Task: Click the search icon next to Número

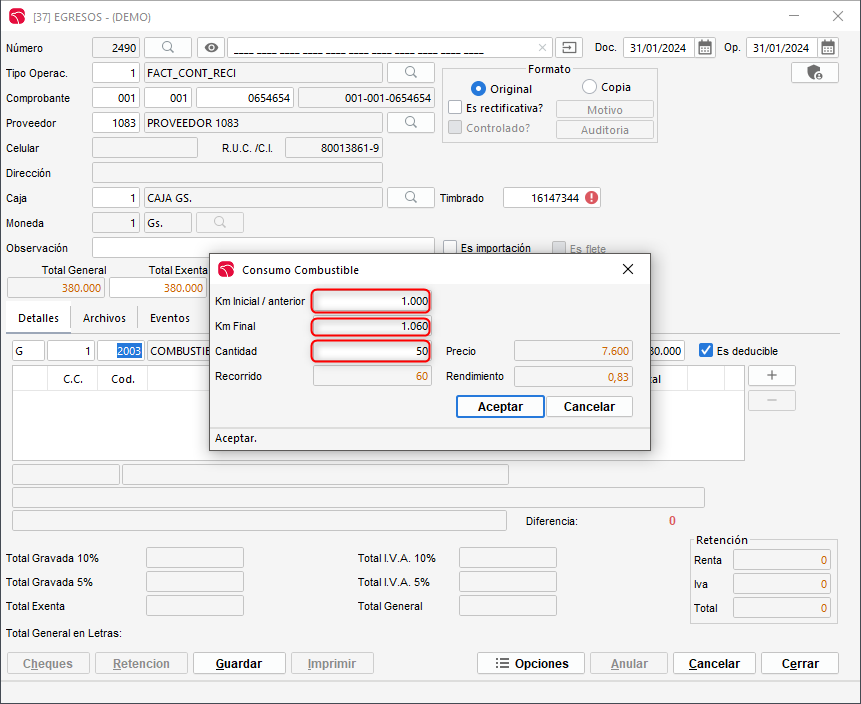Action: [168, 47]
